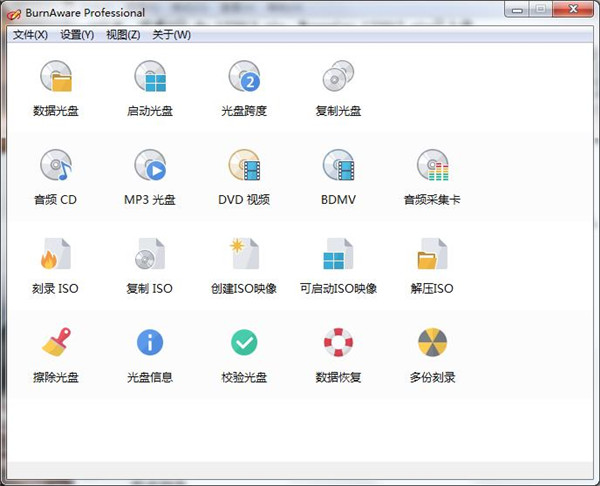Screen dimensions: 600x486
Task: Launch the 启动光盘 boot disc tool
Action: (150, 77)
